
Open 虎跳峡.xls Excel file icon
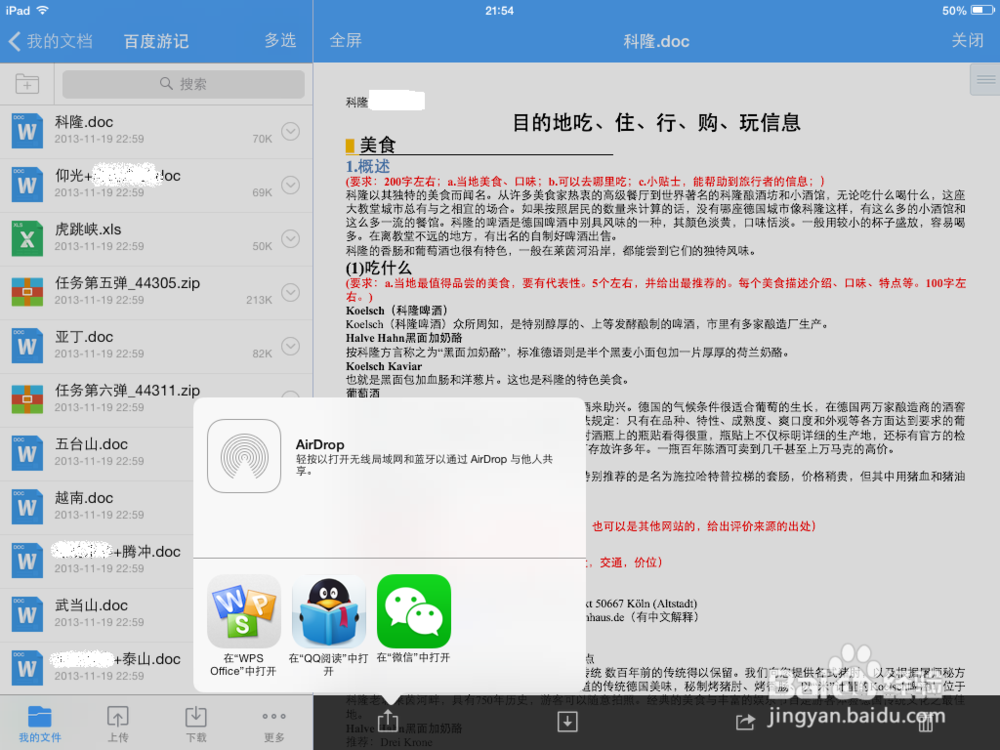click(x=27, y=239)
